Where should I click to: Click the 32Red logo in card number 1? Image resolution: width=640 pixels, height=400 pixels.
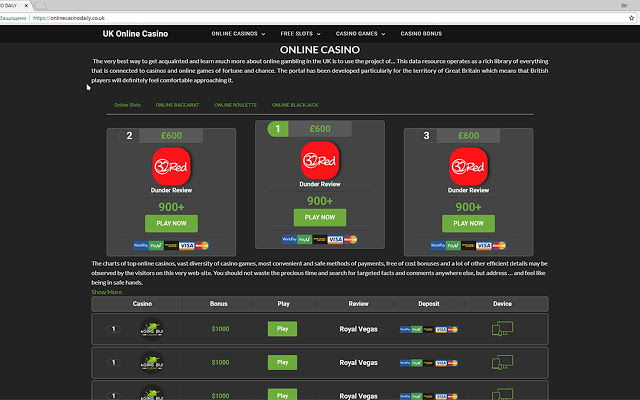click(320, 160)
